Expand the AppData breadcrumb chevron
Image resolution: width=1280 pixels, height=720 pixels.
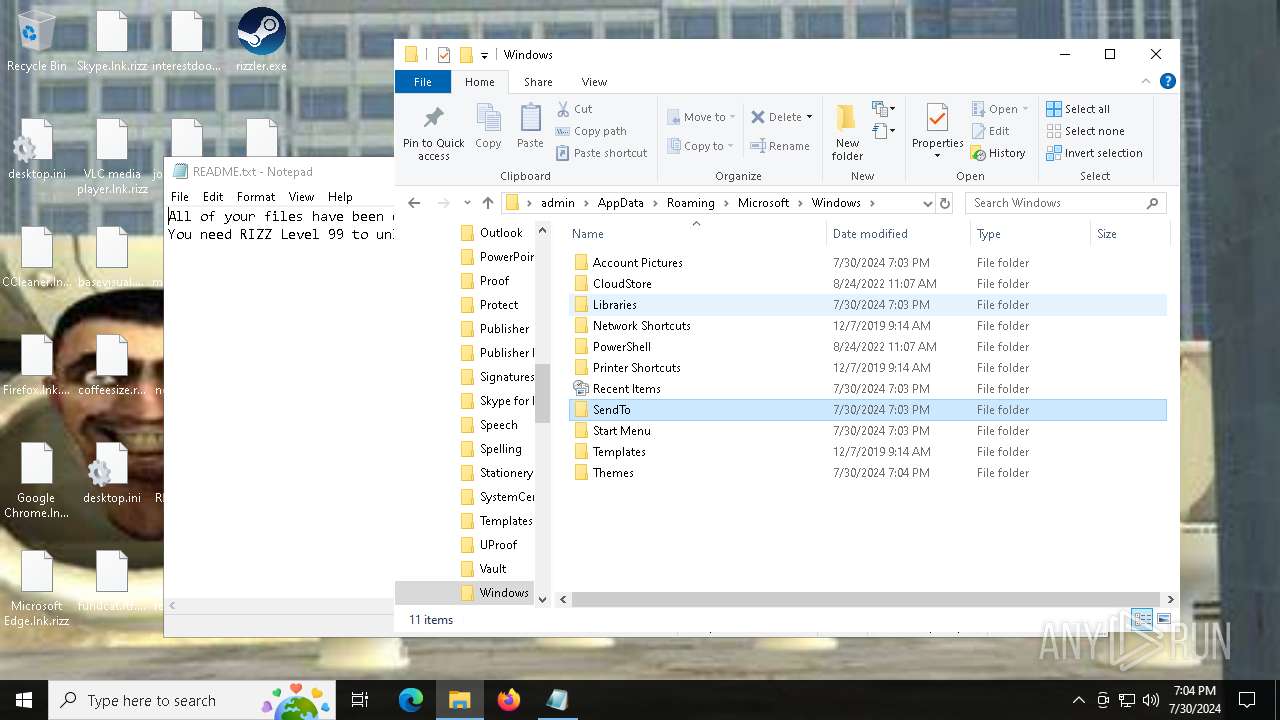[656, 203]
